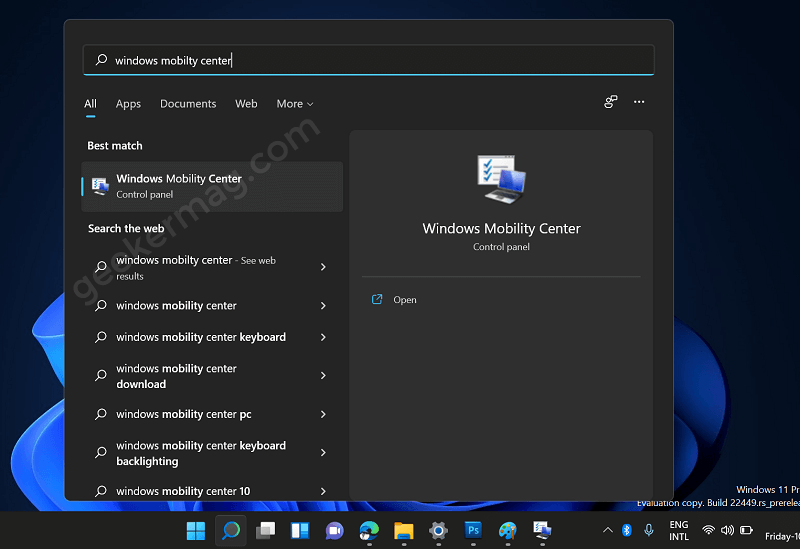Viewport: 800px width, 549px height.
Task: Switch to the All filter tab
Action: [x=90, y=104]
